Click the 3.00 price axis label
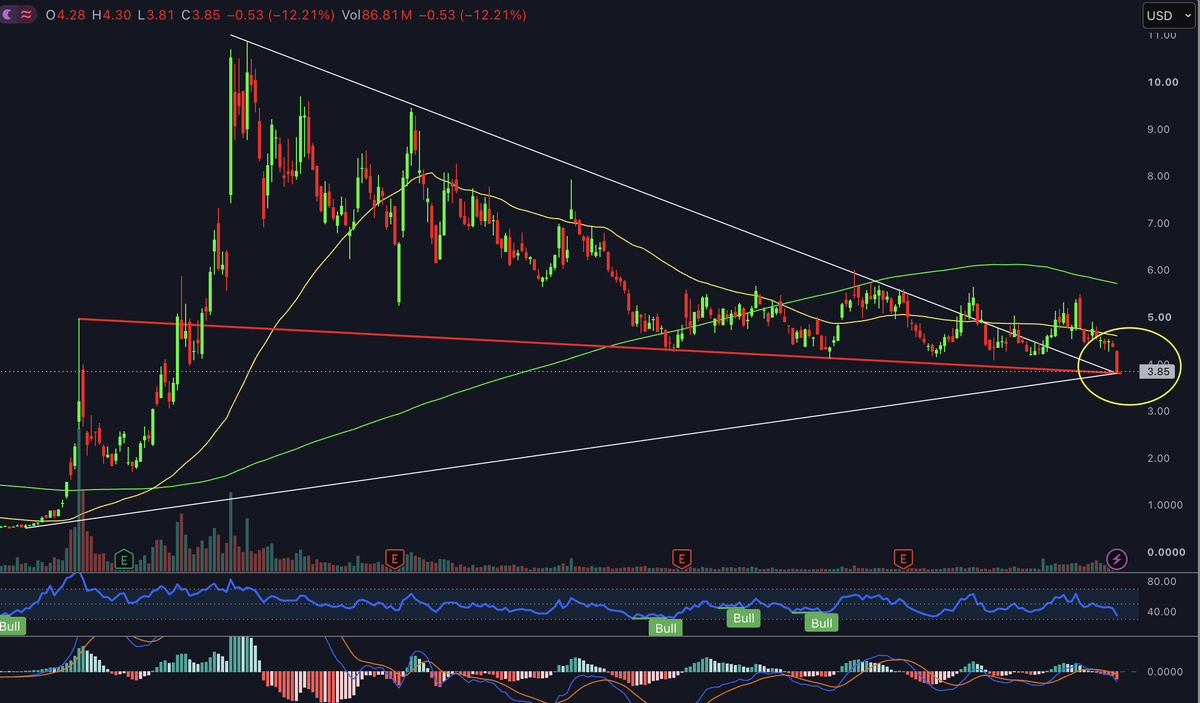Screen dimensions: 1200x703 click(1158, 411)
